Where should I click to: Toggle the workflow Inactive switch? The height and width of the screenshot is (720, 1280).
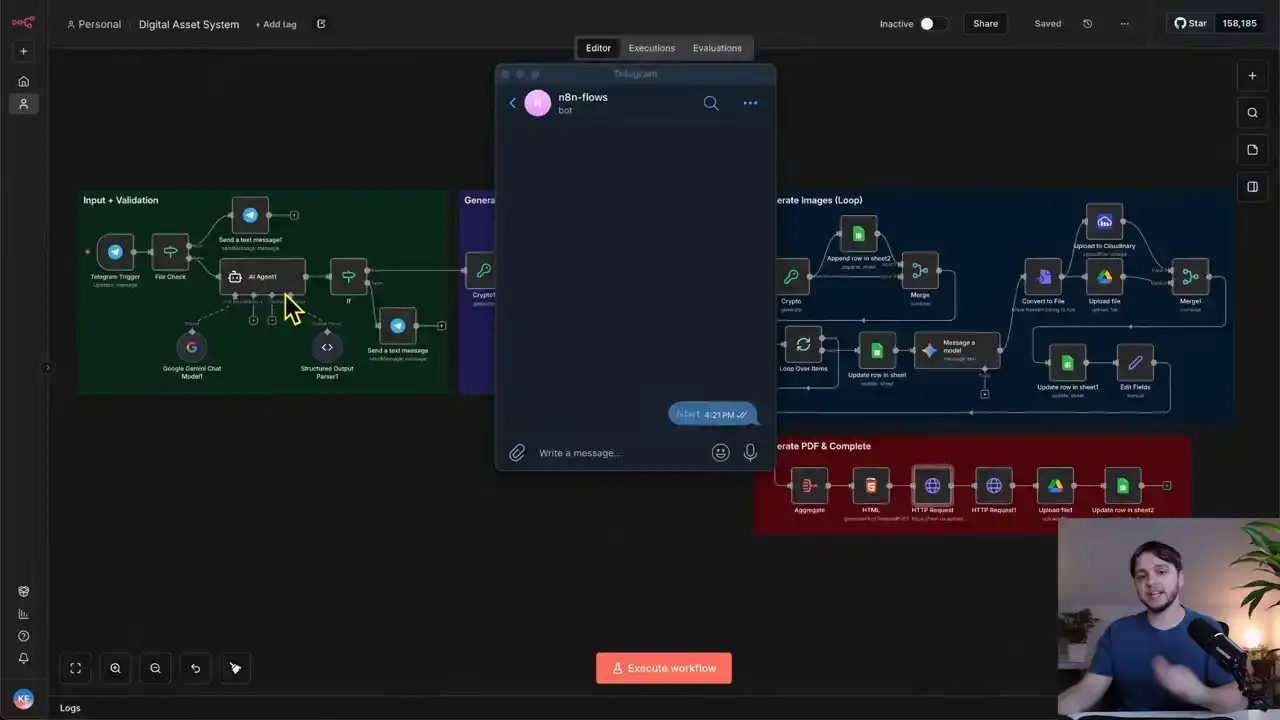pos(932,24)
